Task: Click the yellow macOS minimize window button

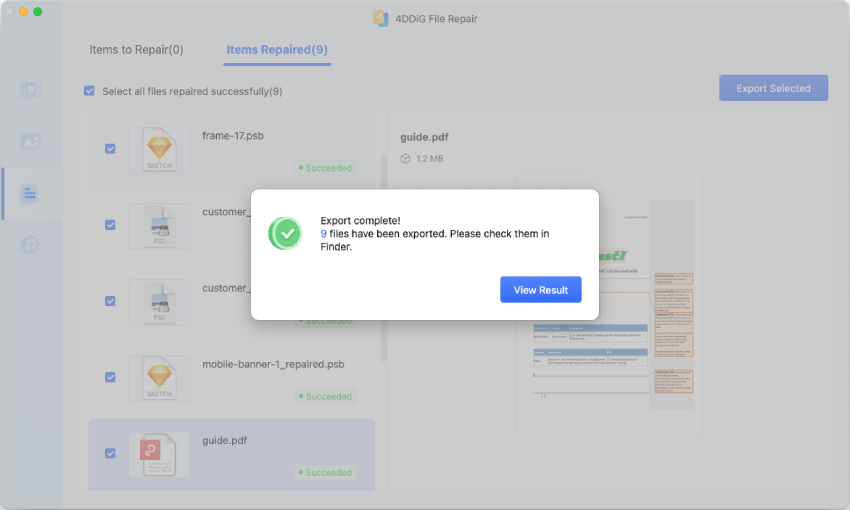Action: [x=23, y=11]
